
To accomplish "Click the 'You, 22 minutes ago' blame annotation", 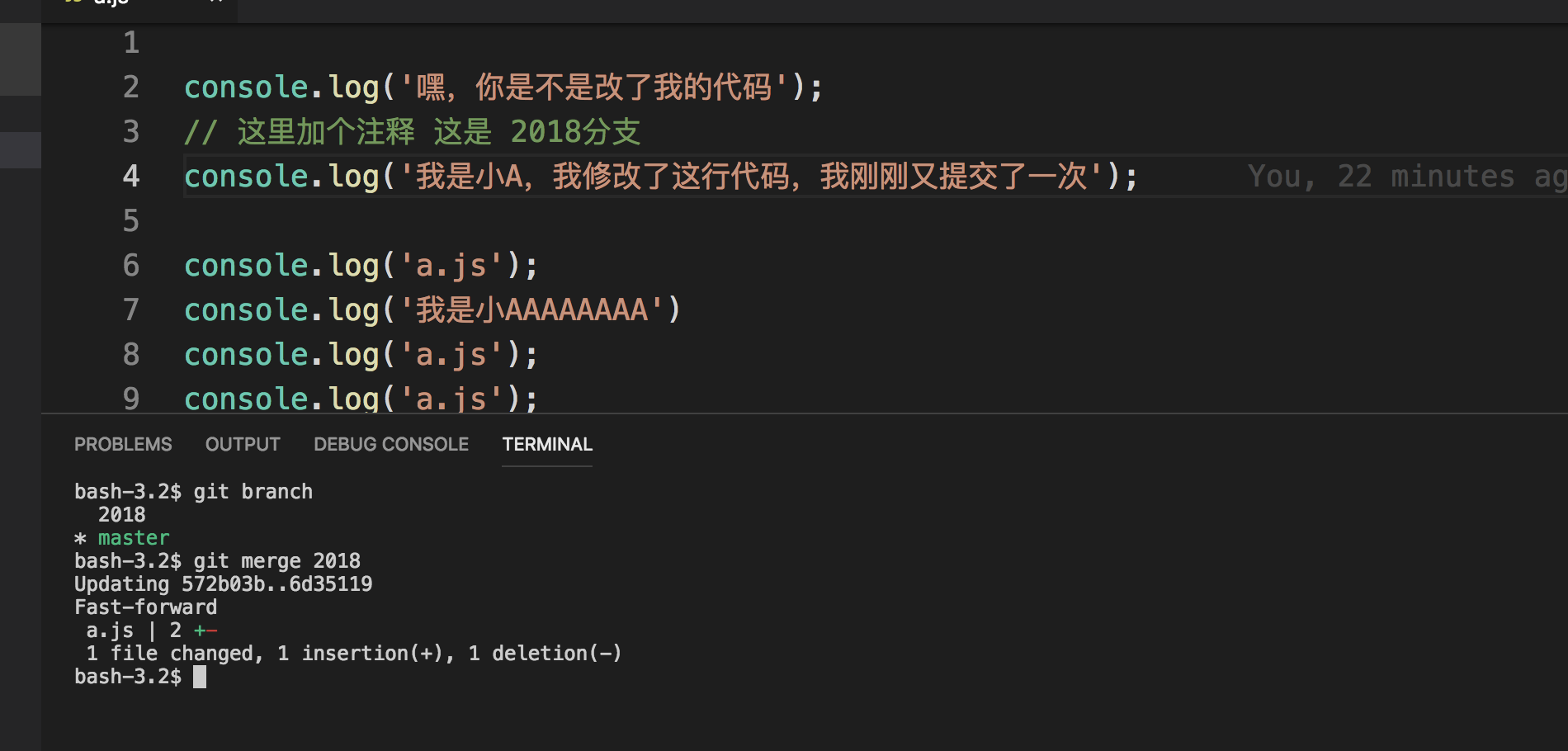I will pyautogui.click(x=1403, y=177).
